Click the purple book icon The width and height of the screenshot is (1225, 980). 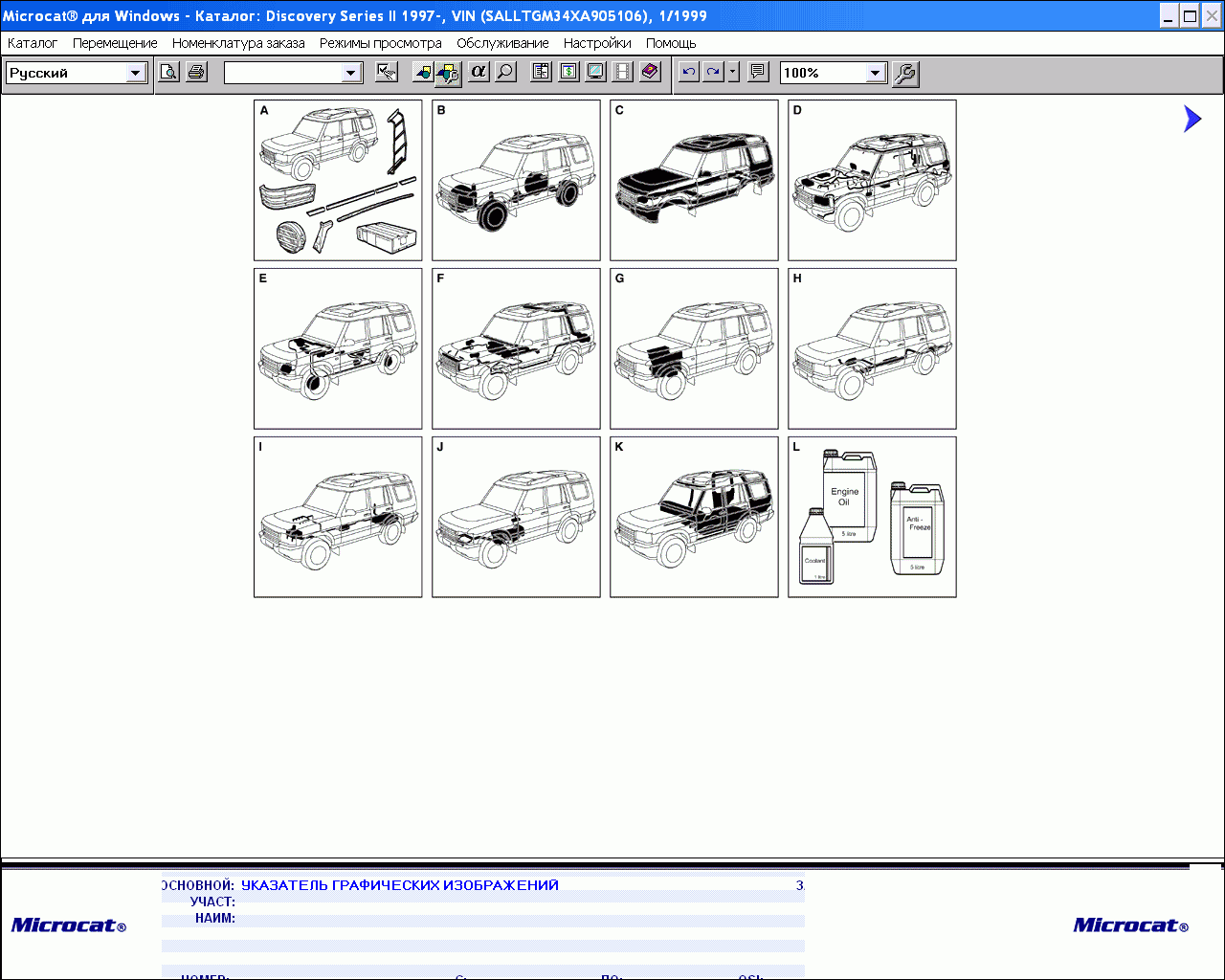coord(650,73)
